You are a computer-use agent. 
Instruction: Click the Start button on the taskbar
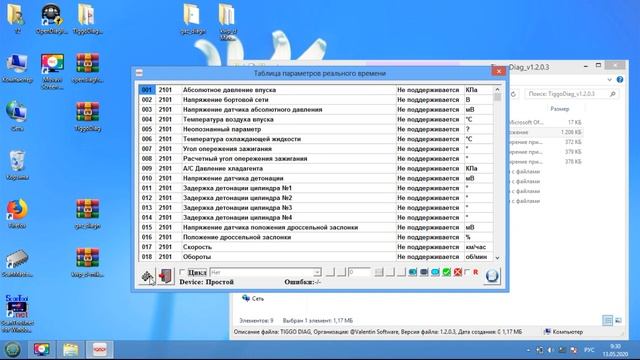12,350
